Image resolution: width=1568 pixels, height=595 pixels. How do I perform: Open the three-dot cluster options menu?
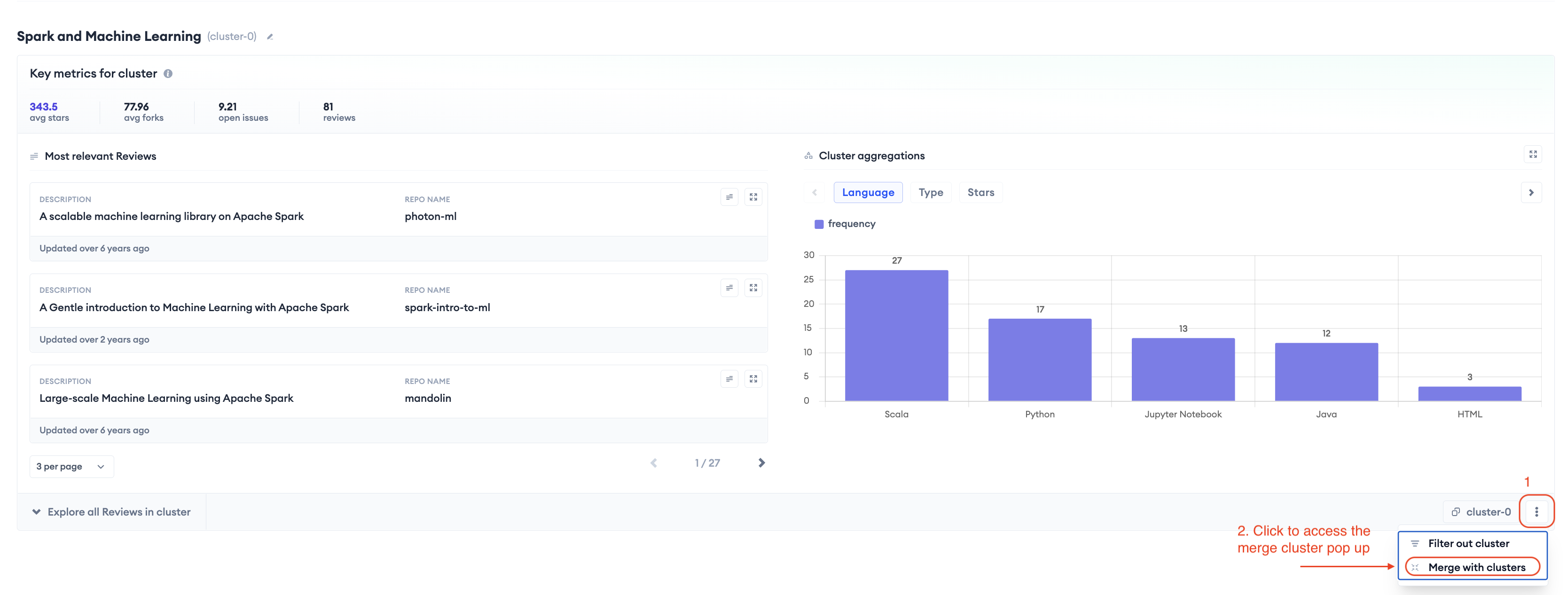click(1537, 512)
